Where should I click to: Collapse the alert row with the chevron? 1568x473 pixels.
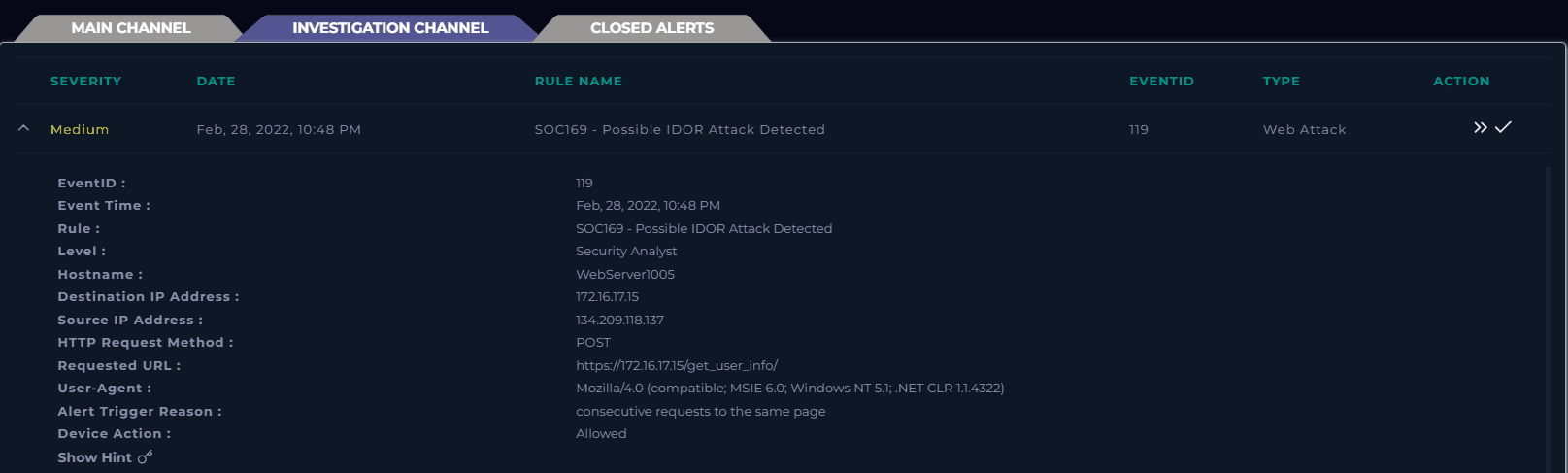[24, 129]
